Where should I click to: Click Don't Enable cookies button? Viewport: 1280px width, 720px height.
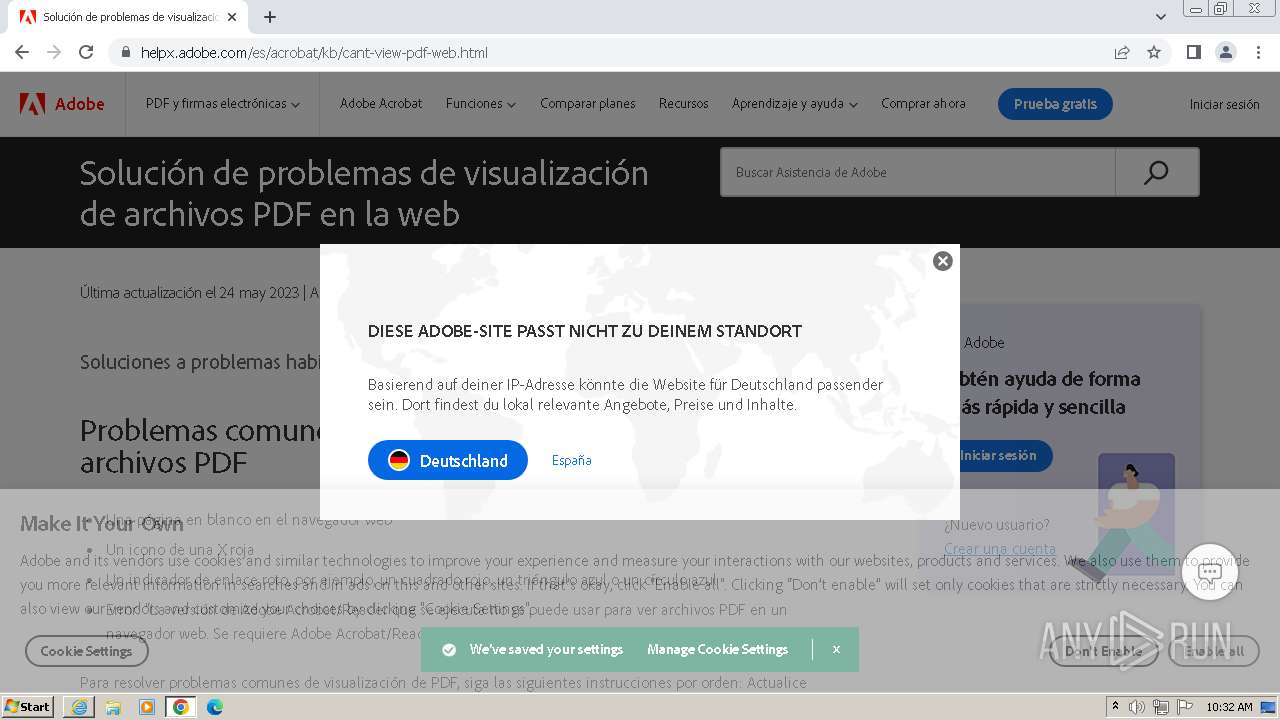pos(1104,651)
